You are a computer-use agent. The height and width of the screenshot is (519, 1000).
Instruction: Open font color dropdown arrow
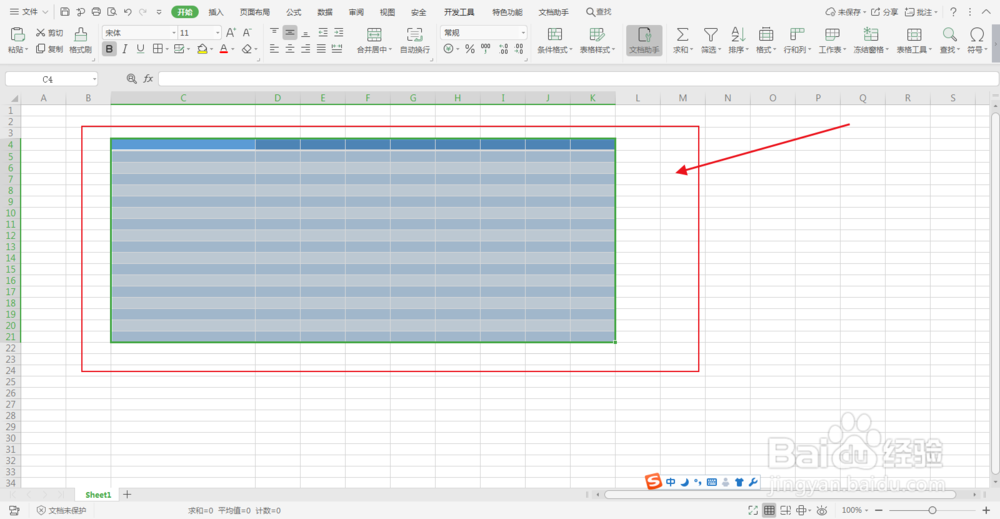coord(233,49)
